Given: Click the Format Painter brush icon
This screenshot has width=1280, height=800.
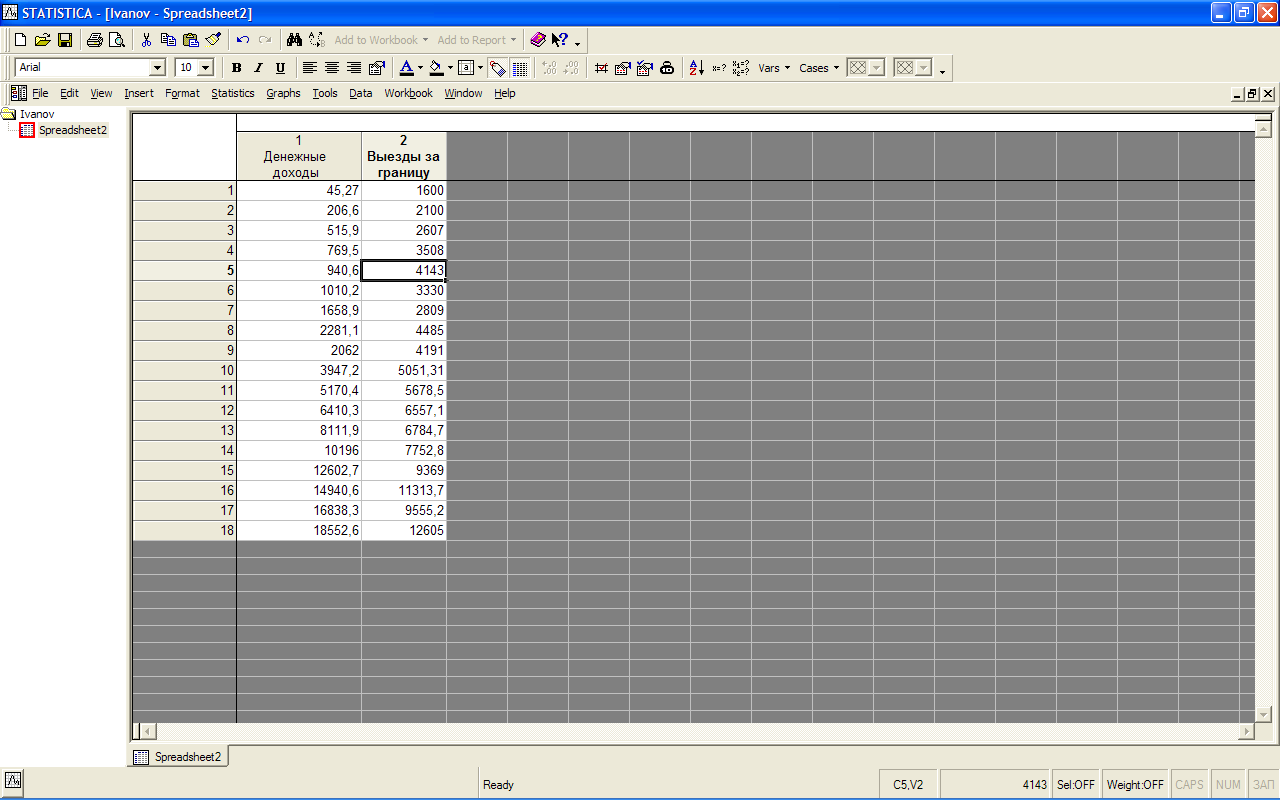Looking at the screenshot, I should pyautogui.click(x=212, y=40).
